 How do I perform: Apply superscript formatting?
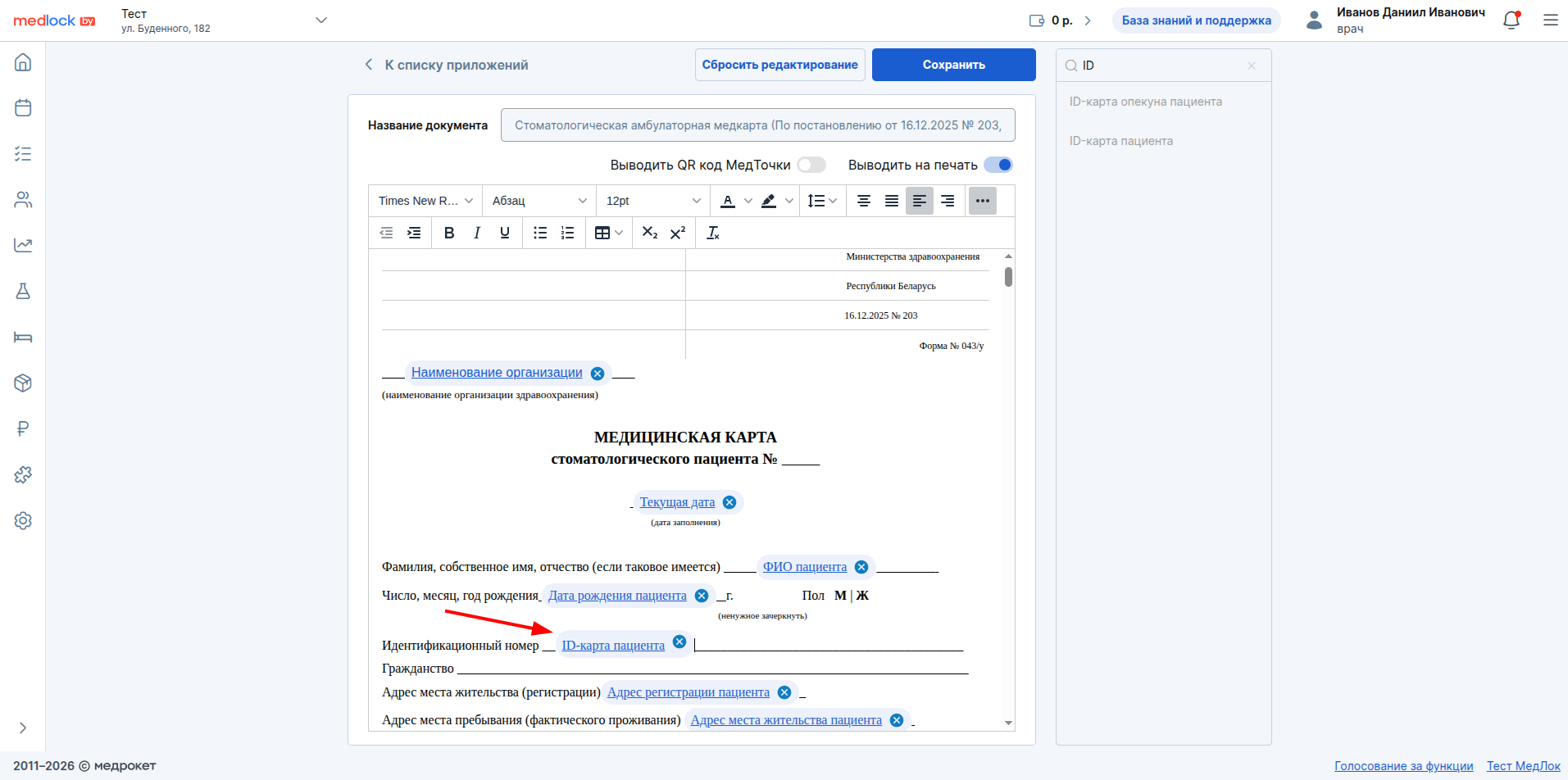click(x=678, y=234)
